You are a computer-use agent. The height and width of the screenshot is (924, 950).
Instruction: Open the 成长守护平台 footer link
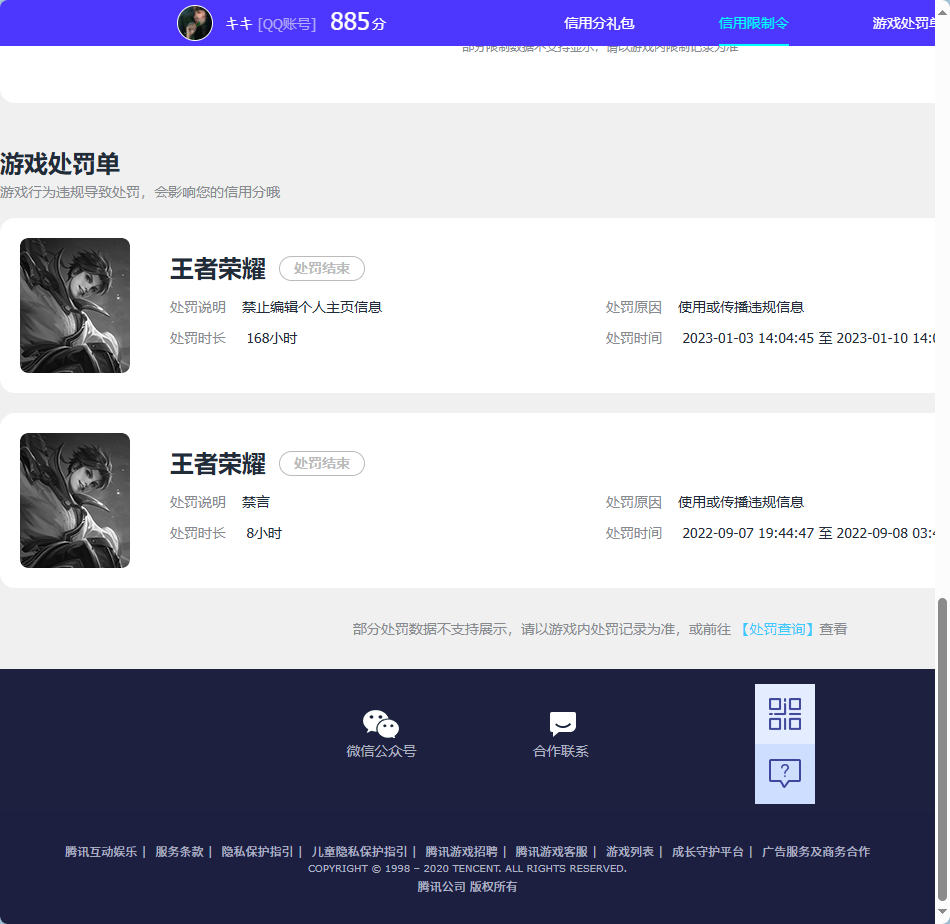pyautogui.click(x=708, y=851)
